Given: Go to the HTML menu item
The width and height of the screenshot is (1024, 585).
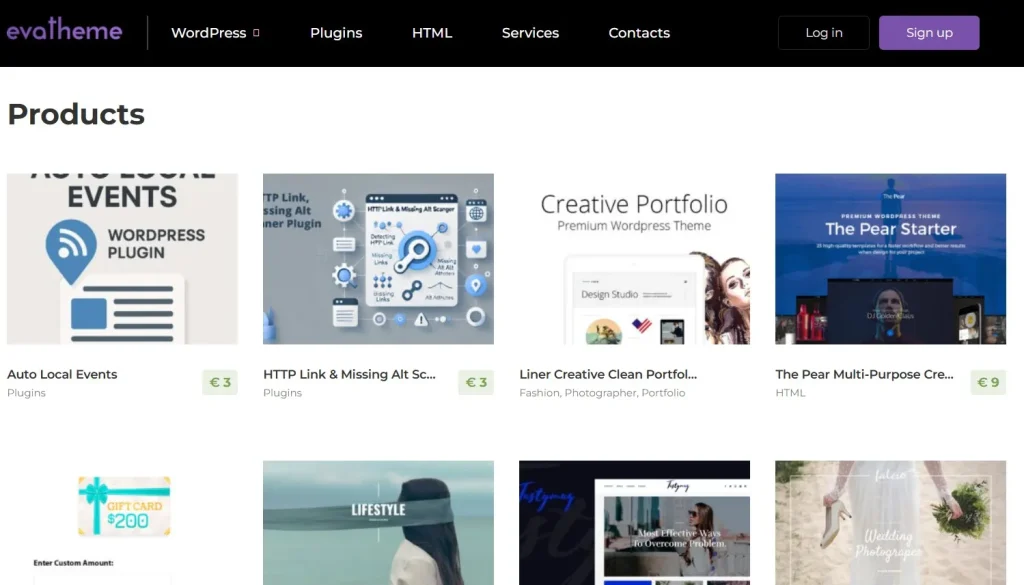Looking at the screenshot, I should point(432,33).
